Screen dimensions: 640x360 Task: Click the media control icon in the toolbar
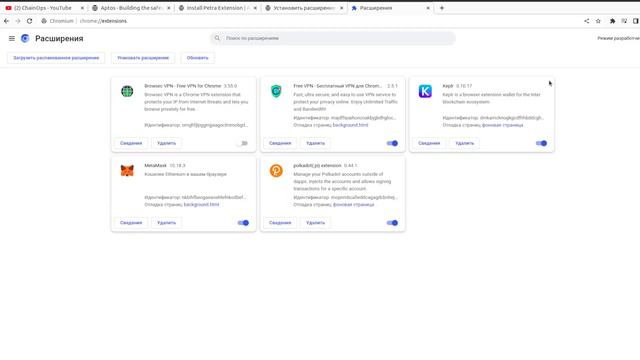click(624, 21)
